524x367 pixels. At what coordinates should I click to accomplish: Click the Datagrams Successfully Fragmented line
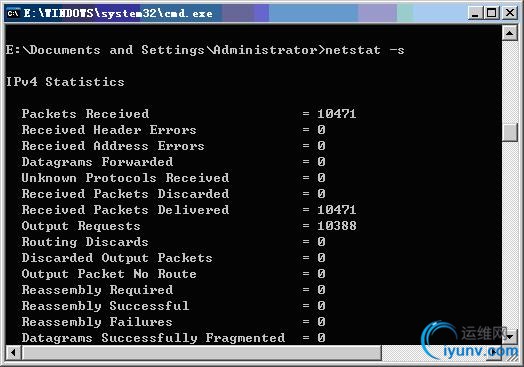click(x=174, y=338)
